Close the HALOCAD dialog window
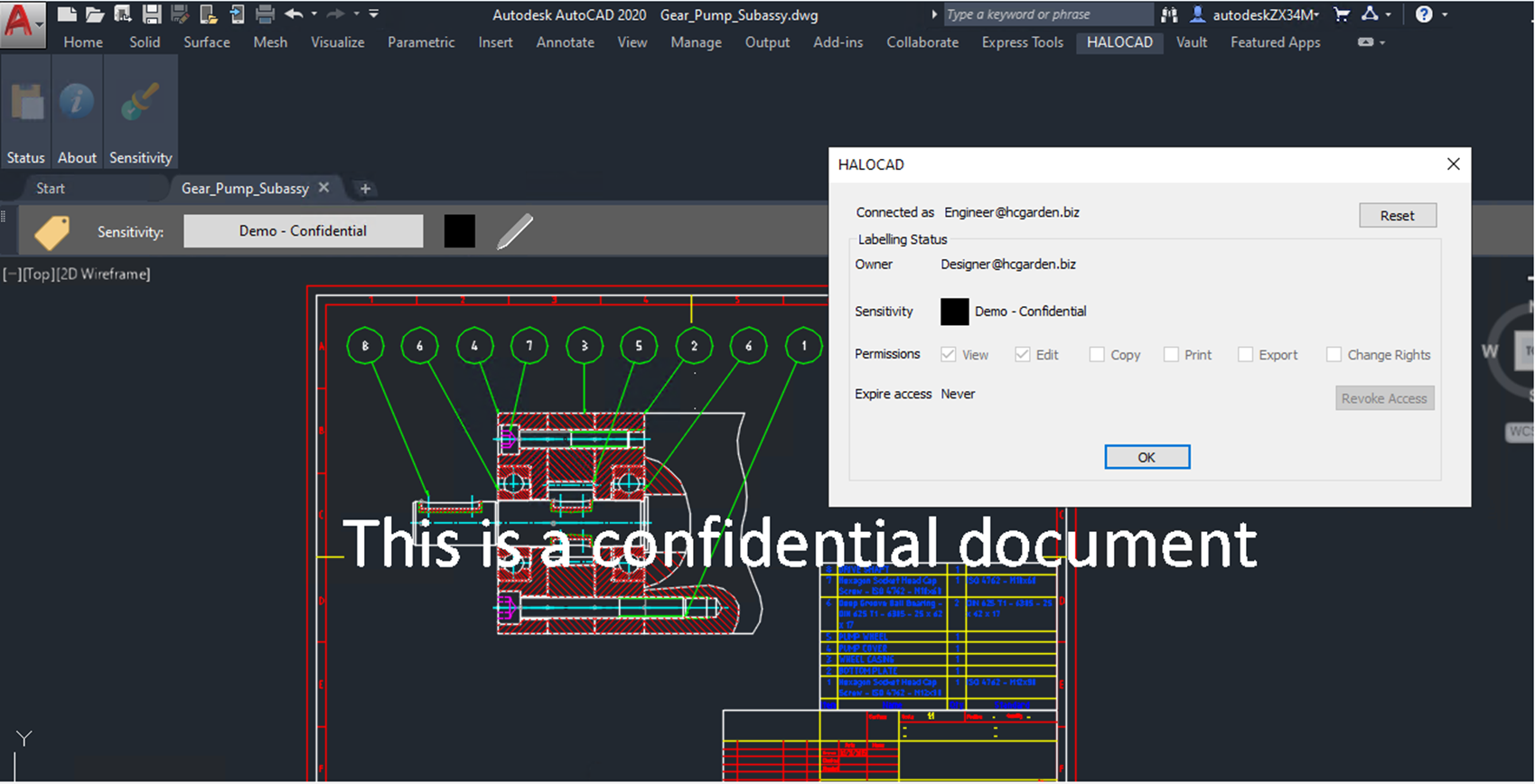 (1453, 164)
